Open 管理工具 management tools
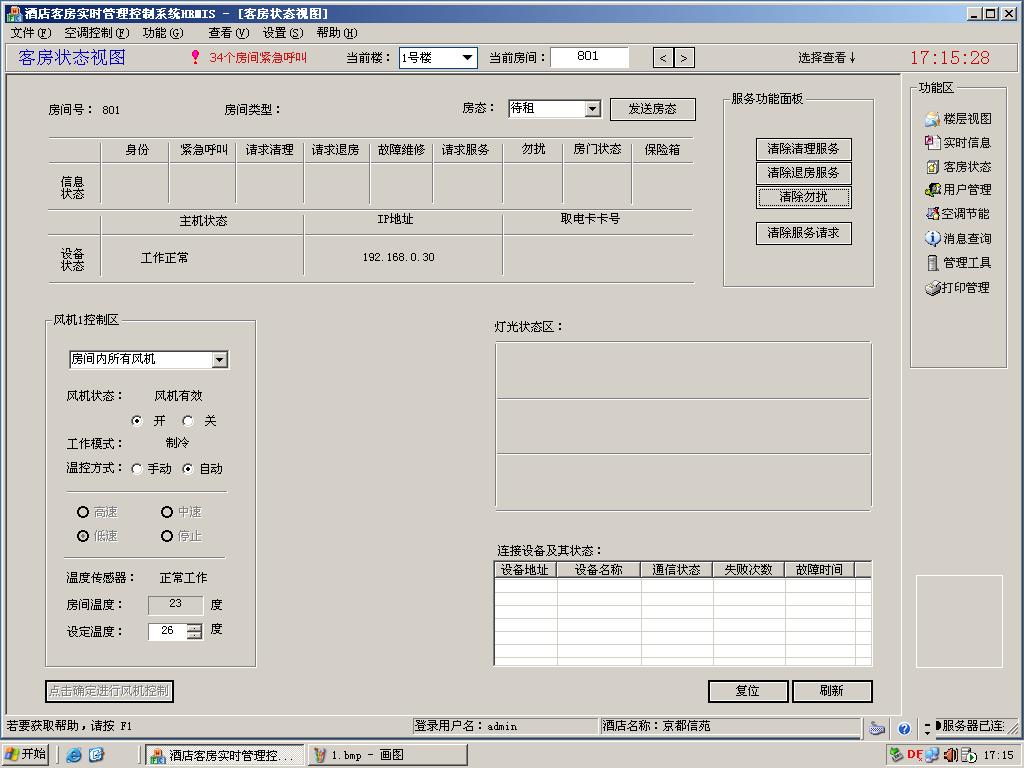The width and height of the screenshot is (1024, 768). coord(956,262)
